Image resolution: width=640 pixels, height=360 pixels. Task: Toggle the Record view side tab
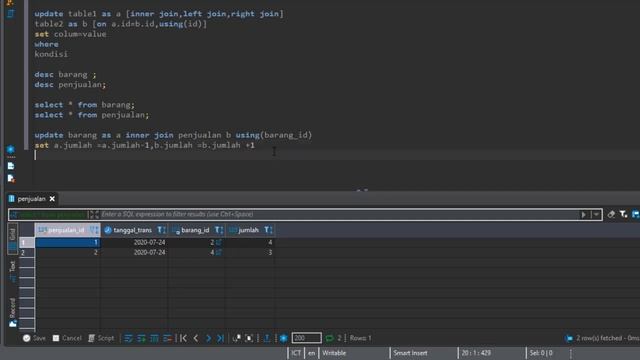pyautogui.click(x=13, y=312)
